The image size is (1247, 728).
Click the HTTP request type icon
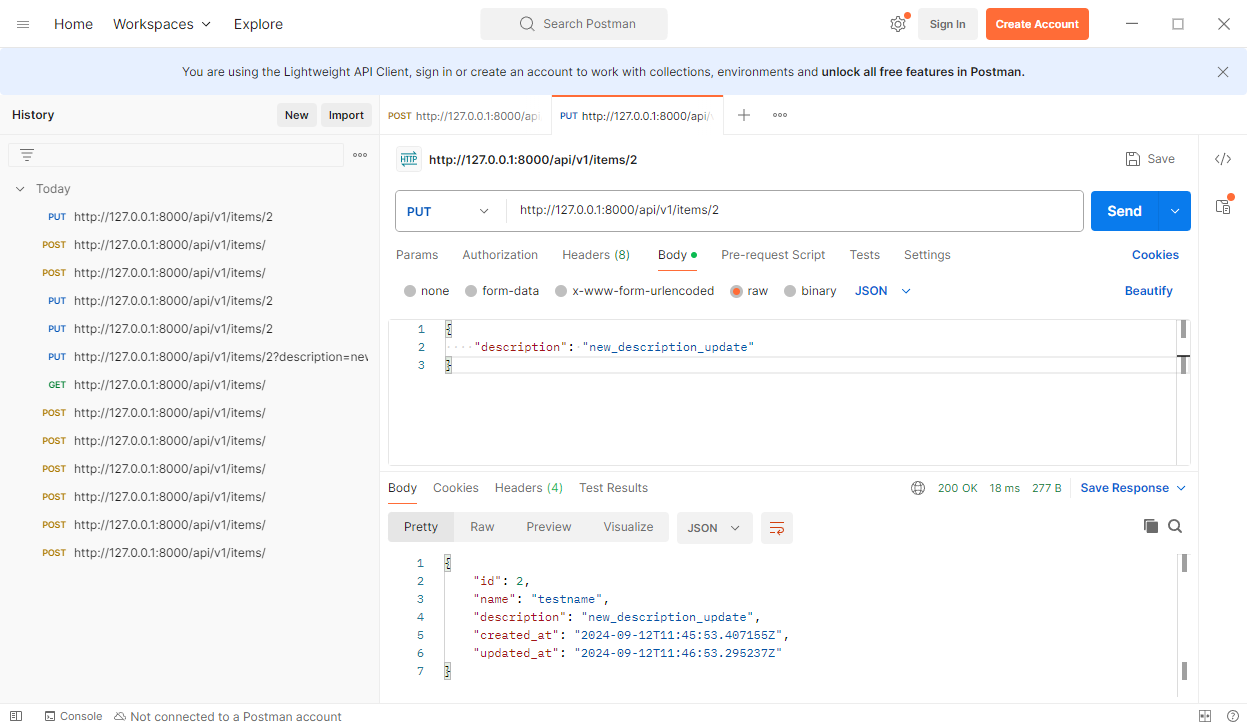click(x=409, y=159)
